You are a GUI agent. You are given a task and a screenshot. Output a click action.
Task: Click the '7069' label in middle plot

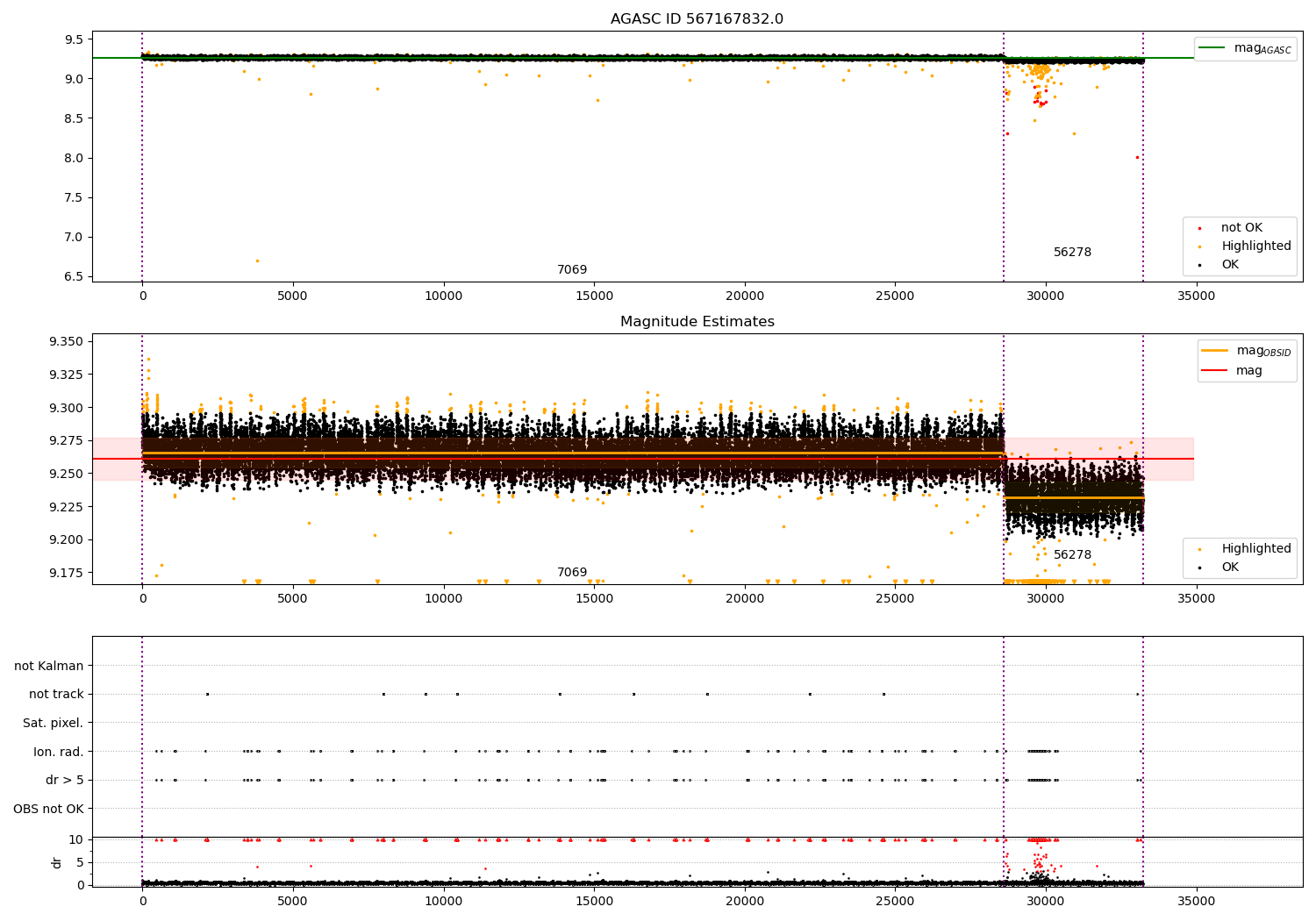tap(572, 573)
